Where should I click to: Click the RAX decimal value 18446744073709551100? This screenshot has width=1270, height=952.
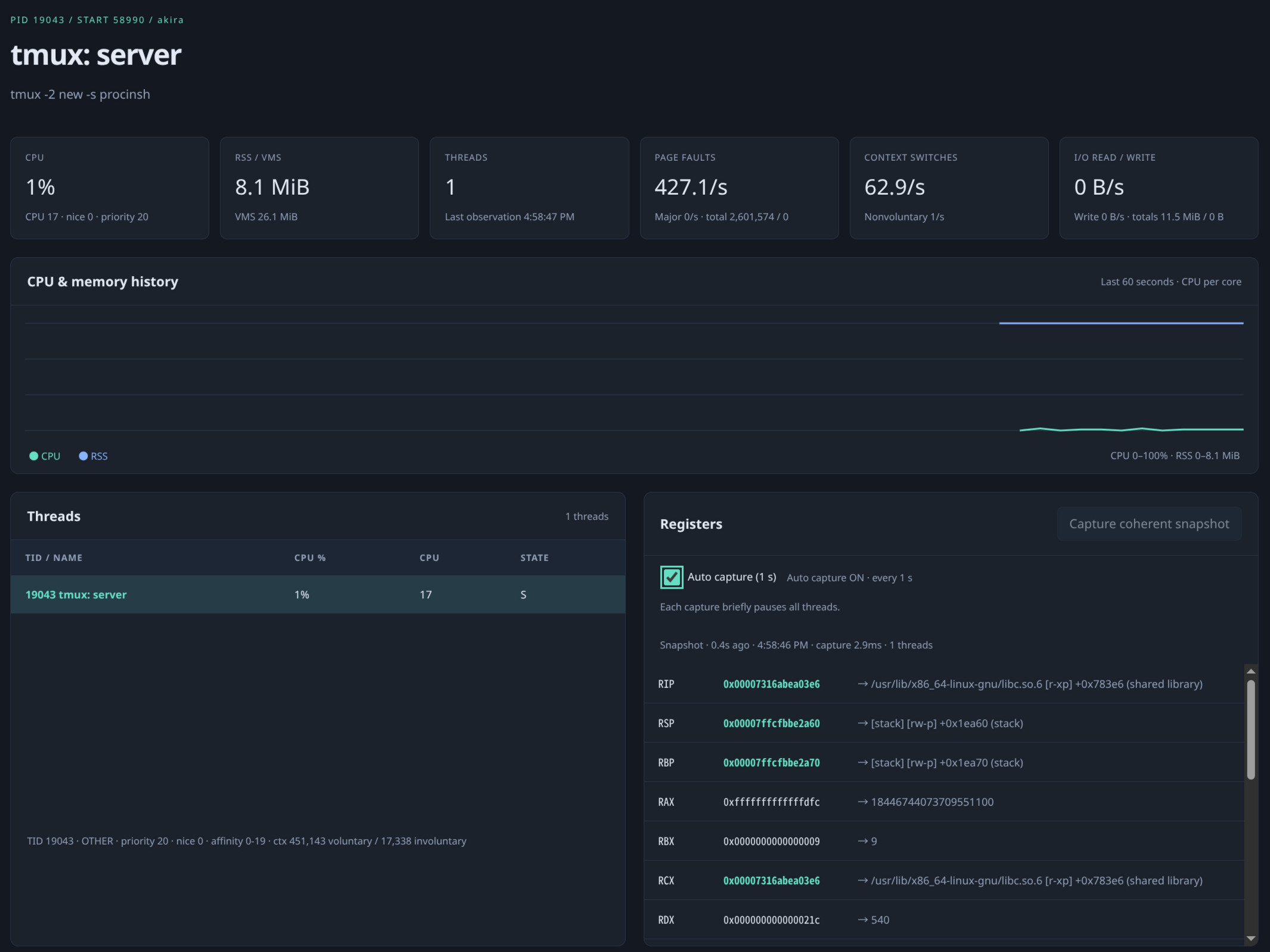pos(926,802)
